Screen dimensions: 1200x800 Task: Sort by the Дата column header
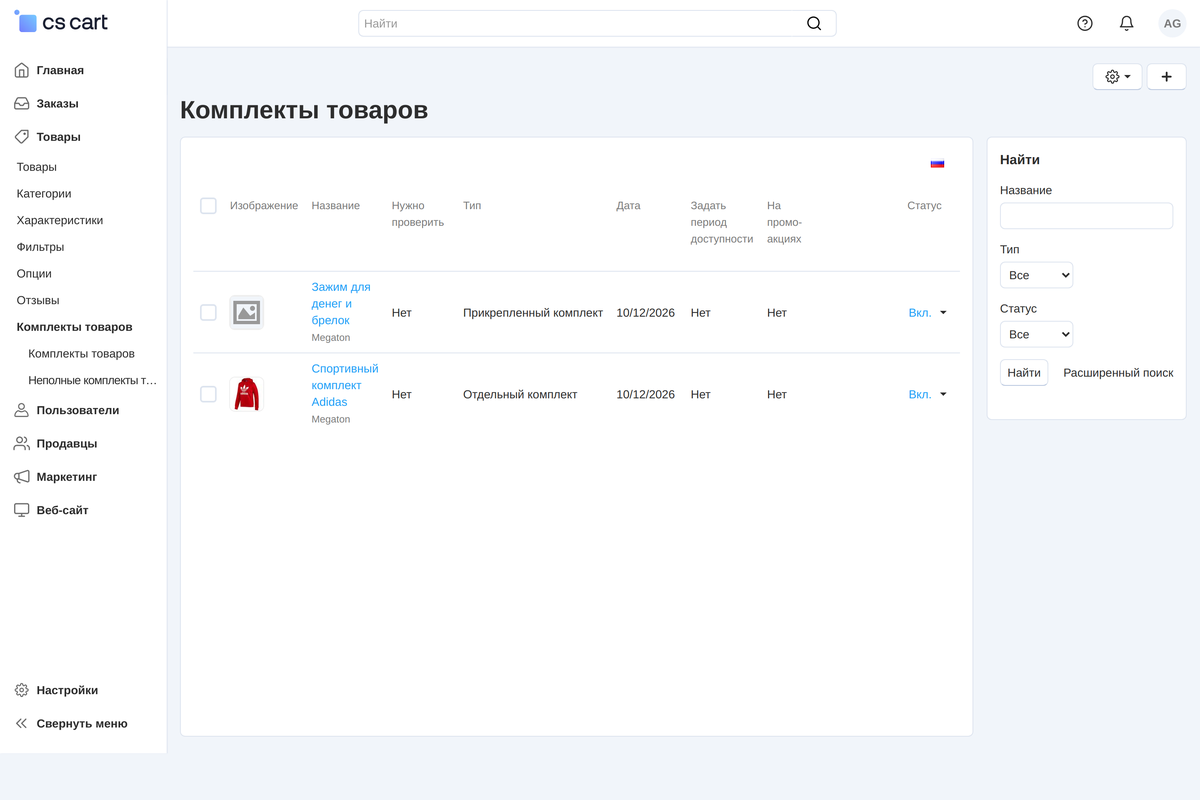click(x=628, y=206)
